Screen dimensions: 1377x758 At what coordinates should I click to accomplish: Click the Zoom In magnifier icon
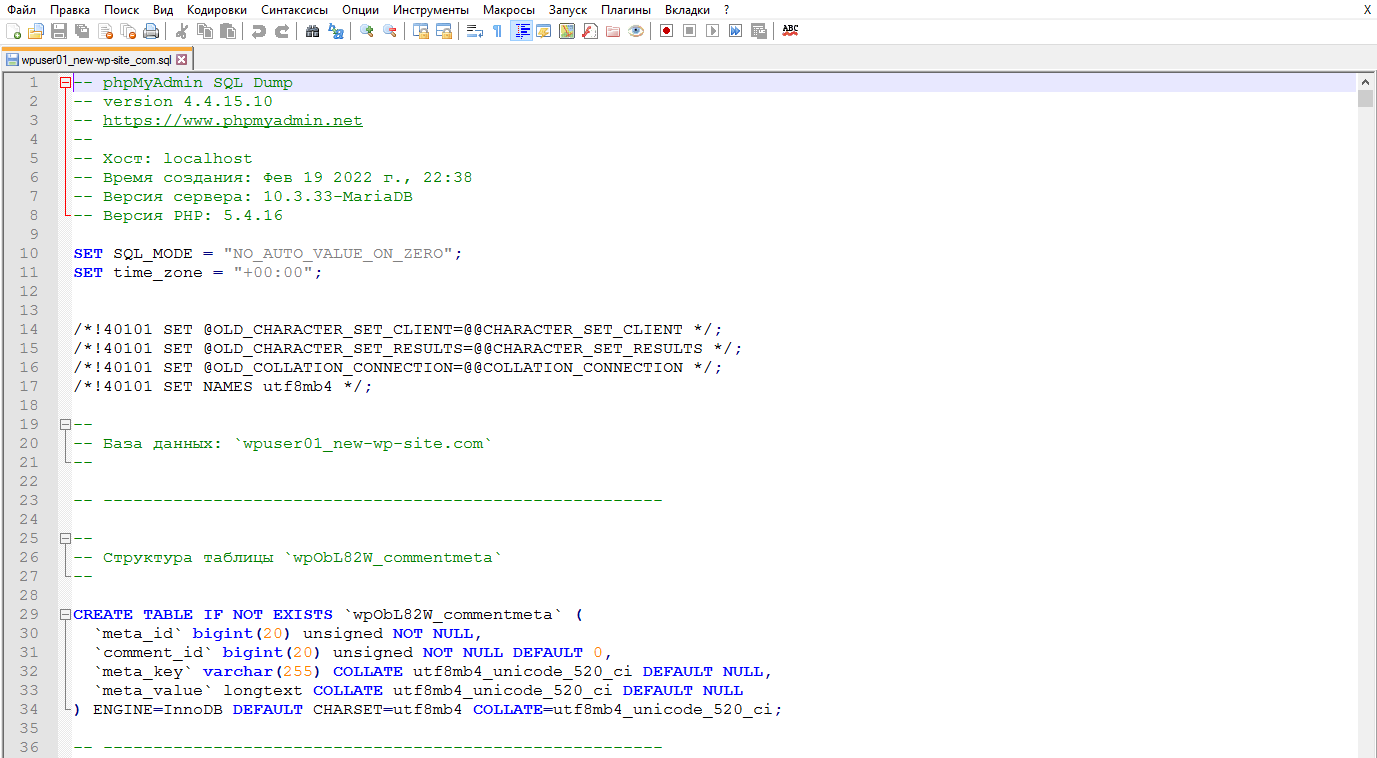(x=367, y=31)
